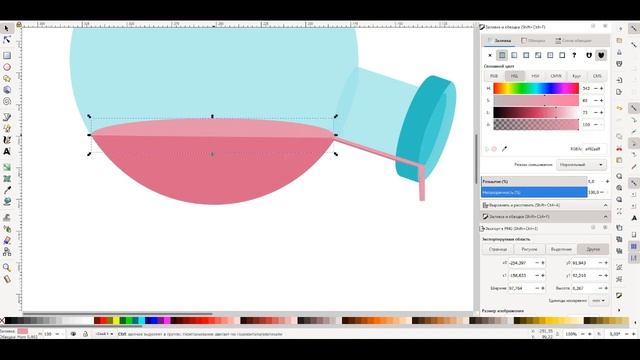Set fill to Mesh gradient
The height and width of the screenshot is (360, 640).
[538, 55]
